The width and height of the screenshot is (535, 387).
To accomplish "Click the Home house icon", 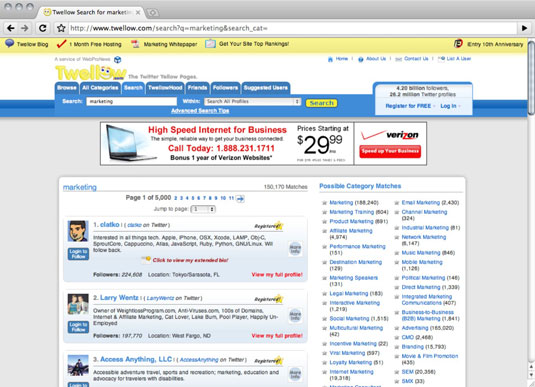I will pyautogui.click(x=330, y=59).
